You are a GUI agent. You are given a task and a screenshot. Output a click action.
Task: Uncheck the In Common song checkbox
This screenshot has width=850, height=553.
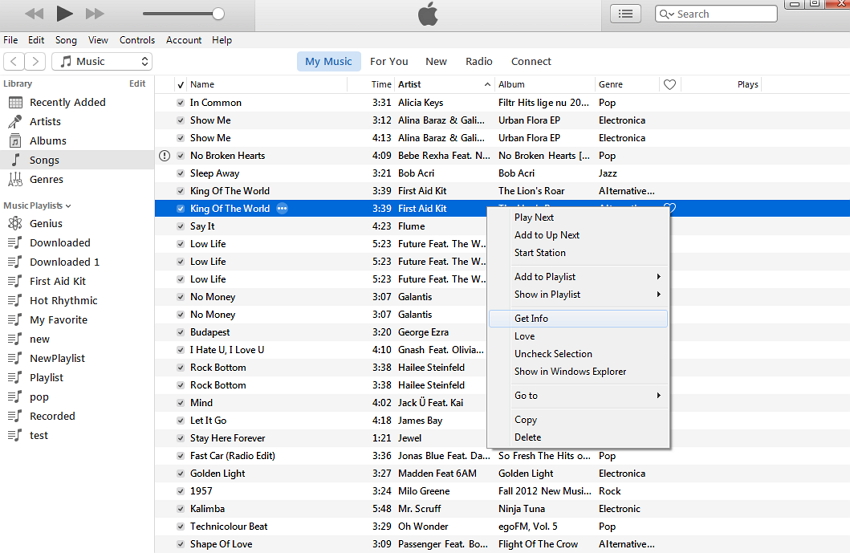180,103
